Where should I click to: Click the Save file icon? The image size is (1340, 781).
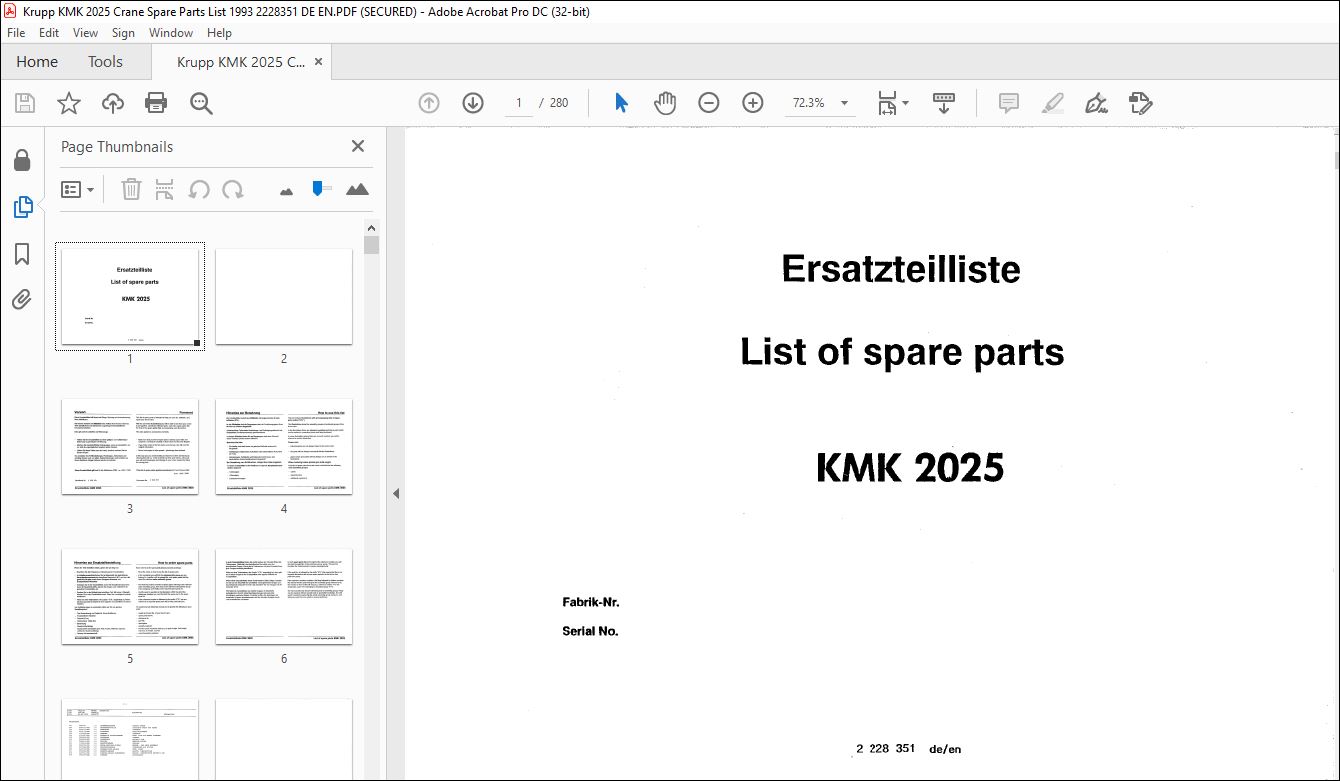click(25, 103)
